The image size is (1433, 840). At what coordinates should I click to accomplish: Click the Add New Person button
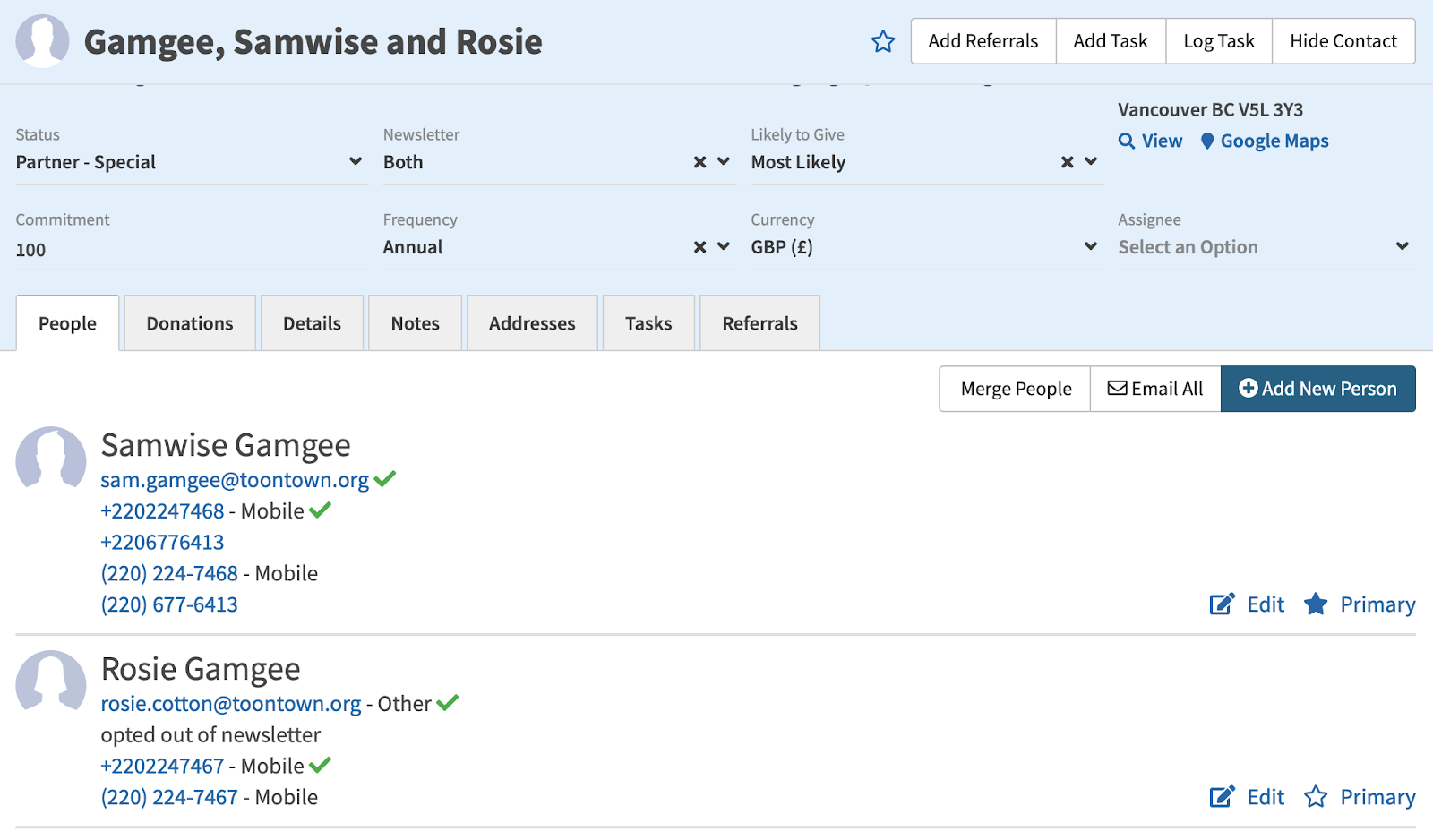click(1317, 389)
